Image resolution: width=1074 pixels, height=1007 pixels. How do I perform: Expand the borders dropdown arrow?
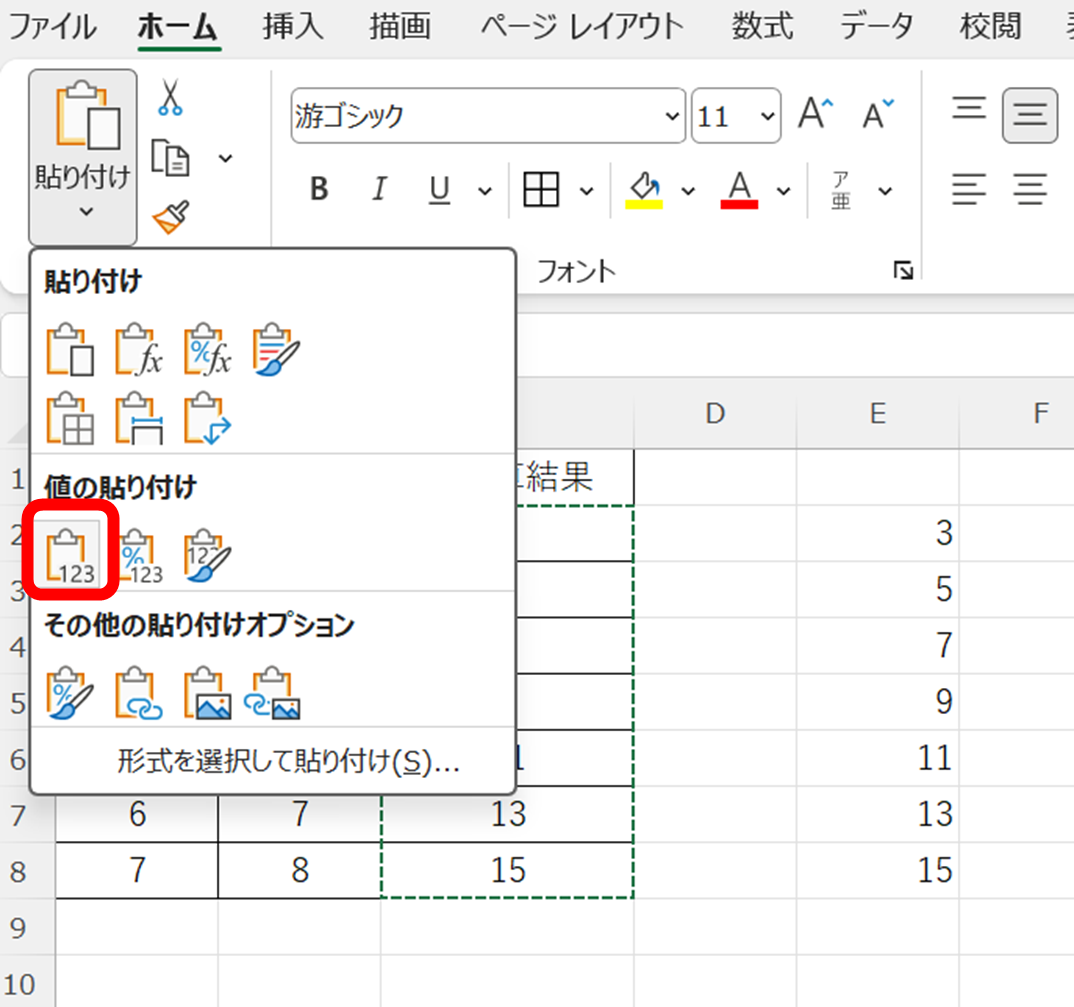coord(587,190)
